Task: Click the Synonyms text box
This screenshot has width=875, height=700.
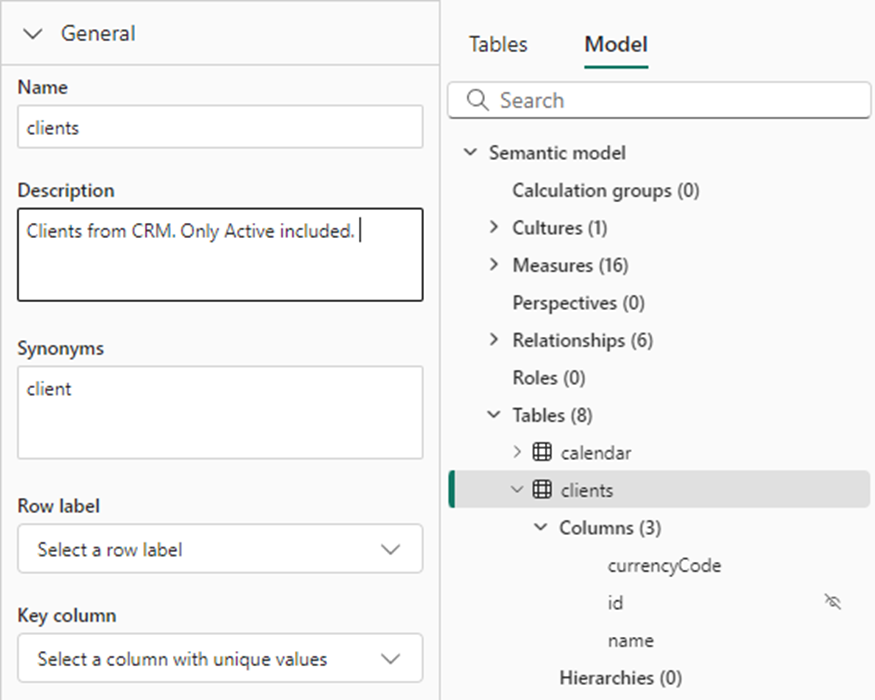Action: pyautogui.click(x=220, y=412)
